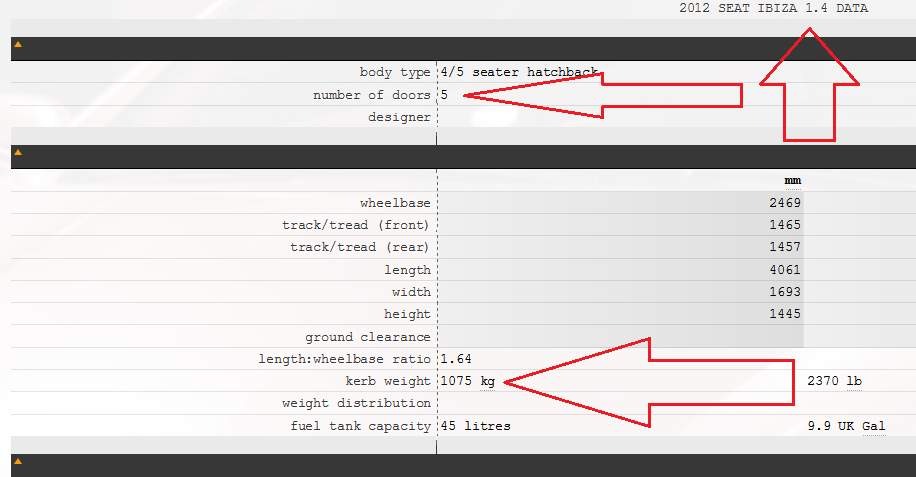Select the '2012 SEAT IBIZA 1.4 DATA' title

point(773,8)
